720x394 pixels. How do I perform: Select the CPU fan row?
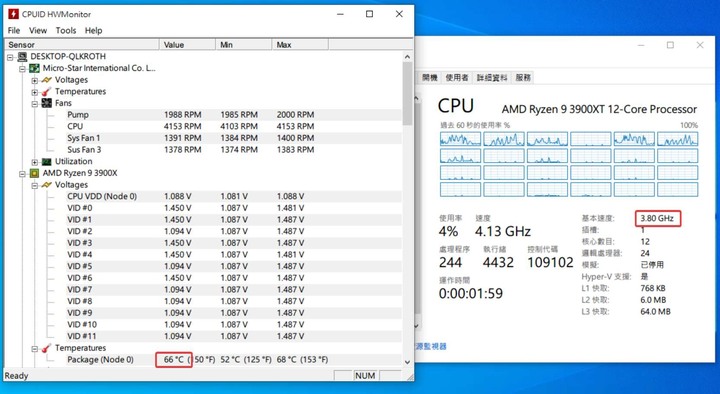coord(234,126)
